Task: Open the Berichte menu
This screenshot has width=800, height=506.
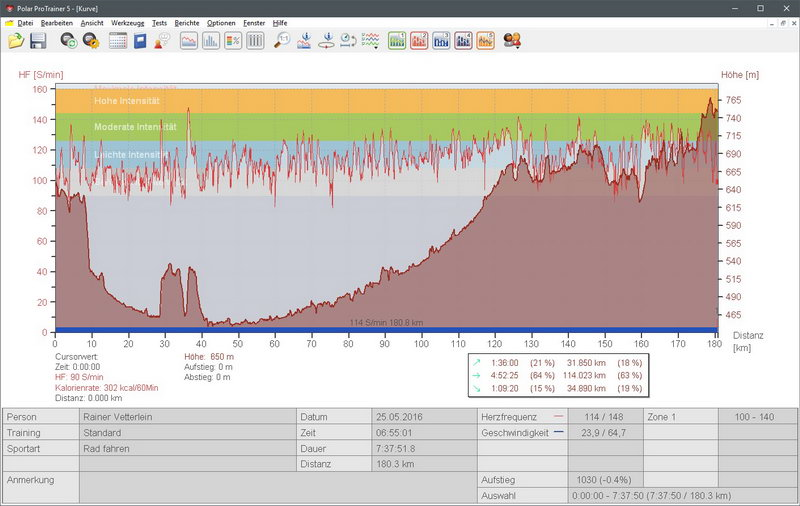Action: tap(186, 22)
